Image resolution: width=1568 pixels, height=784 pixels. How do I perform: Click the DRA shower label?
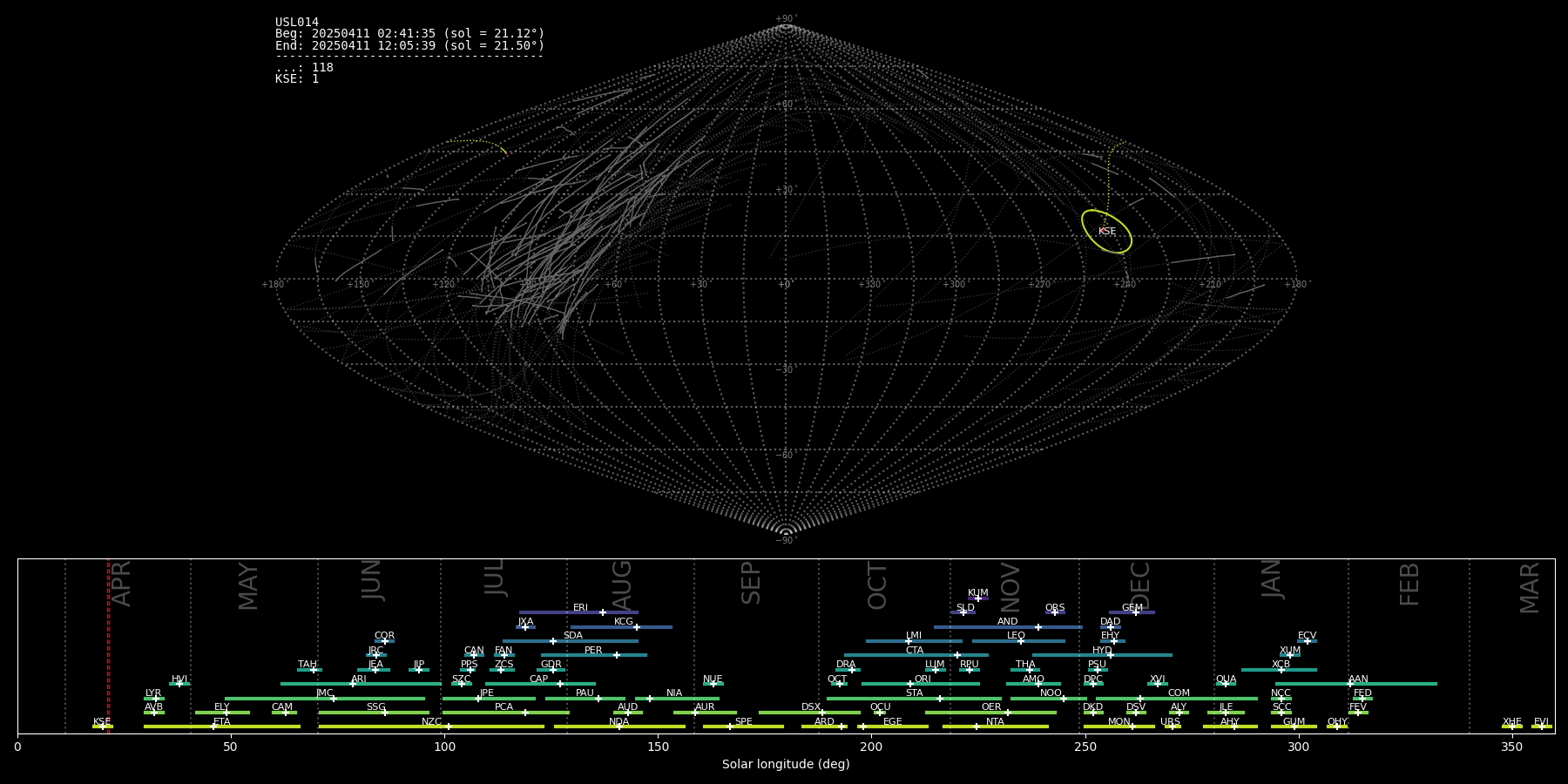click(846, 664)
